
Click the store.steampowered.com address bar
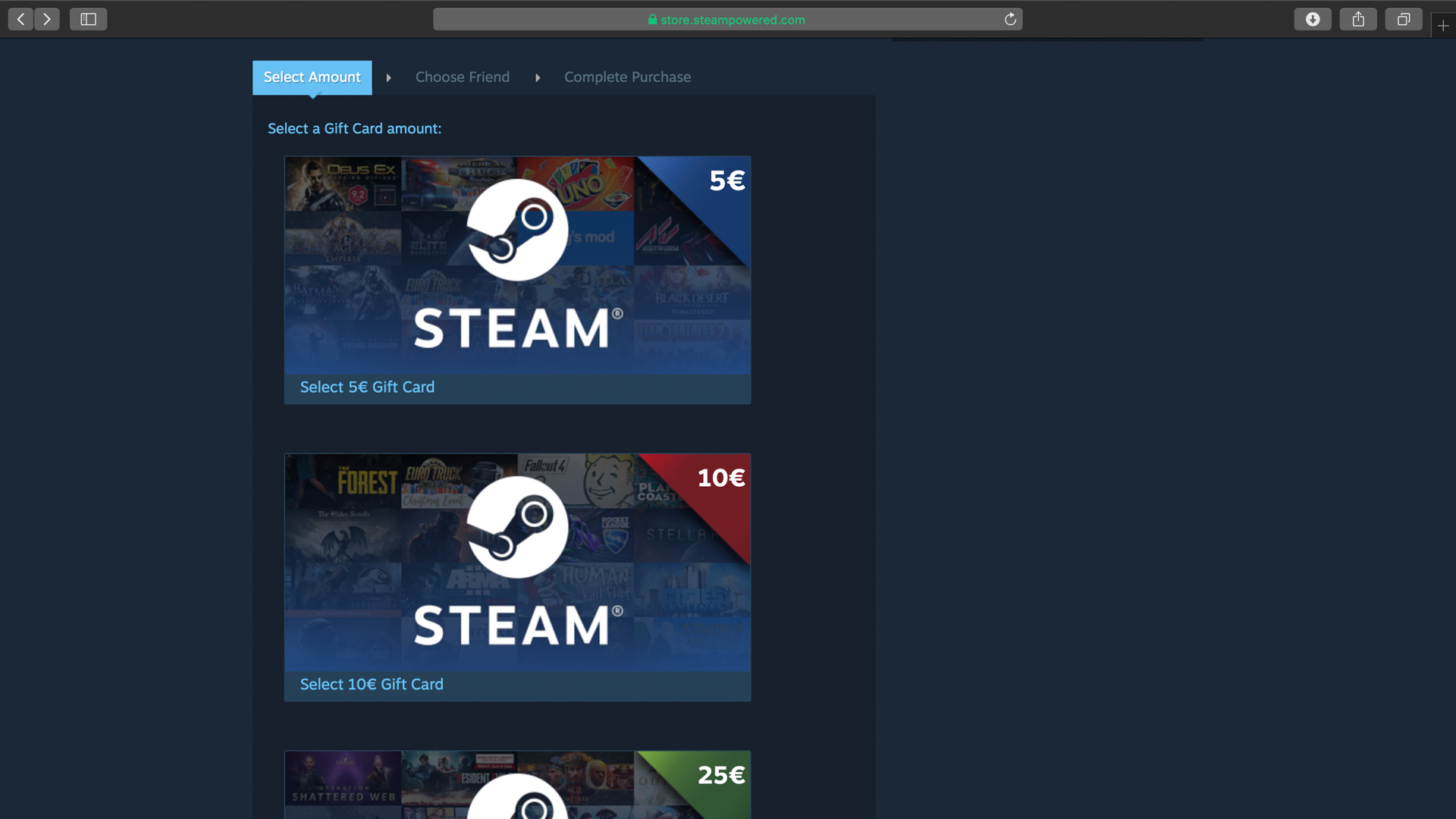[x=727, y=20]
